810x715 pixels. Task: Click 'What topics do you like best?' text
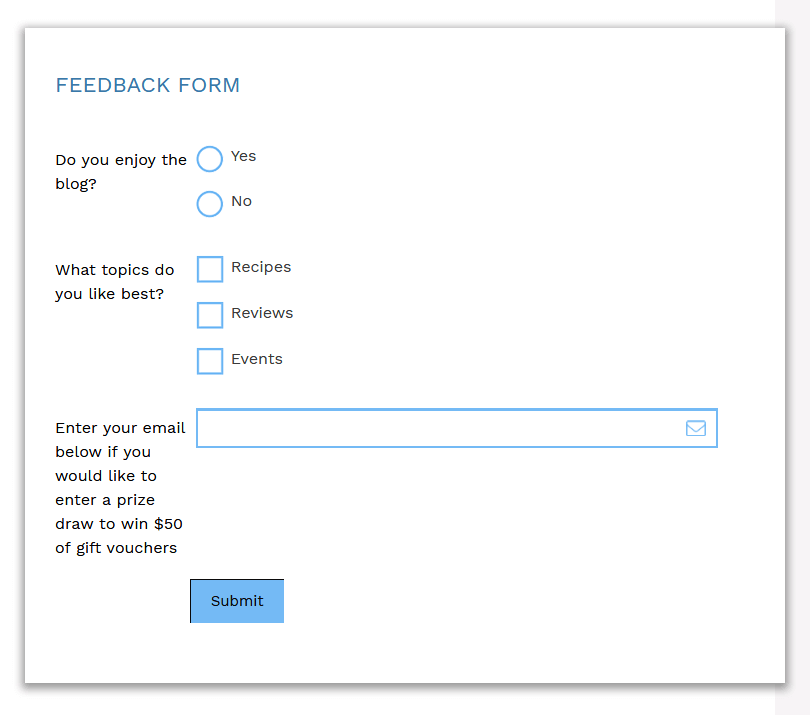pos(115,282)
